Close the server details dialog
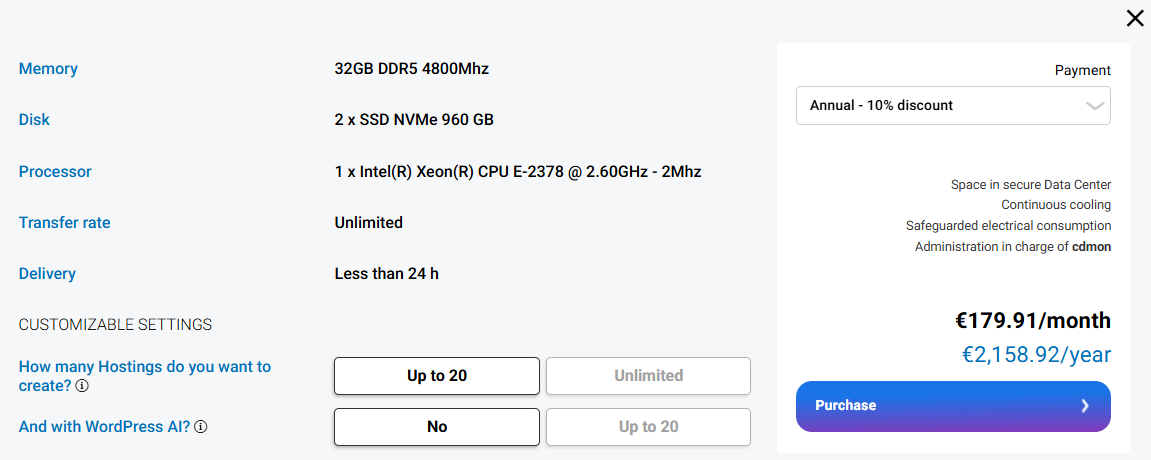This screenshot has height=460, width=1151. [x=1134, y=17]
